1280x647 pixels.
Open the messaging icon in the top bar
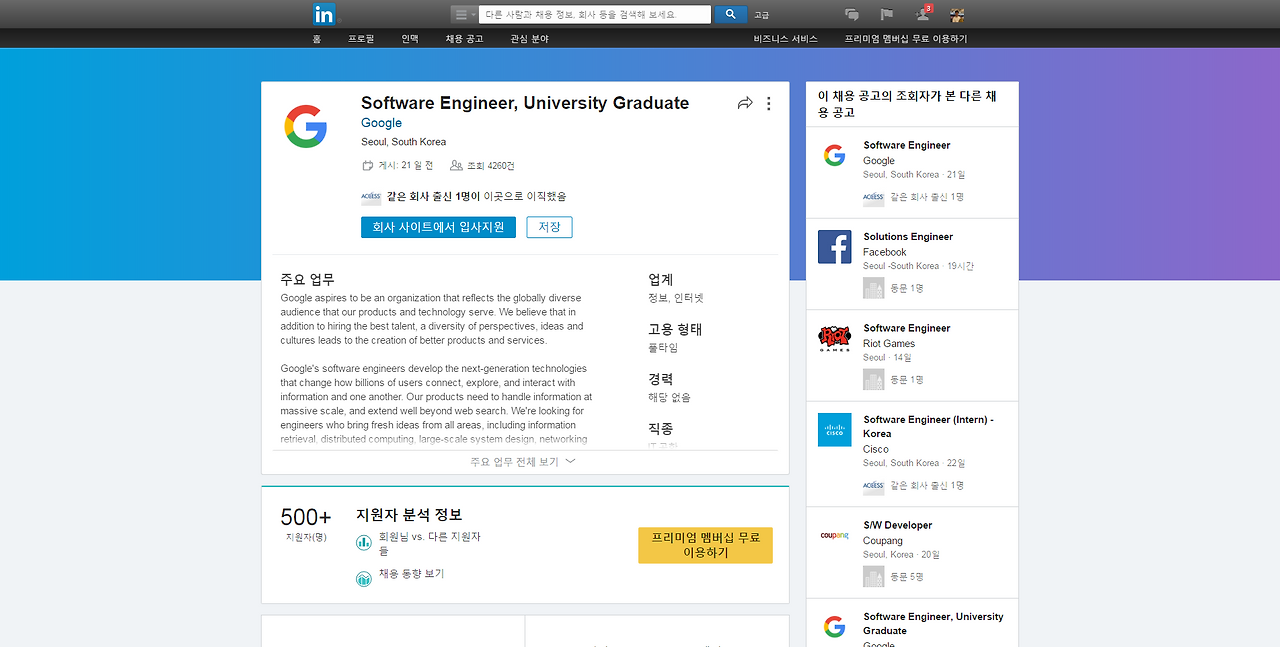pyautogui.click(x=851, y=14)
